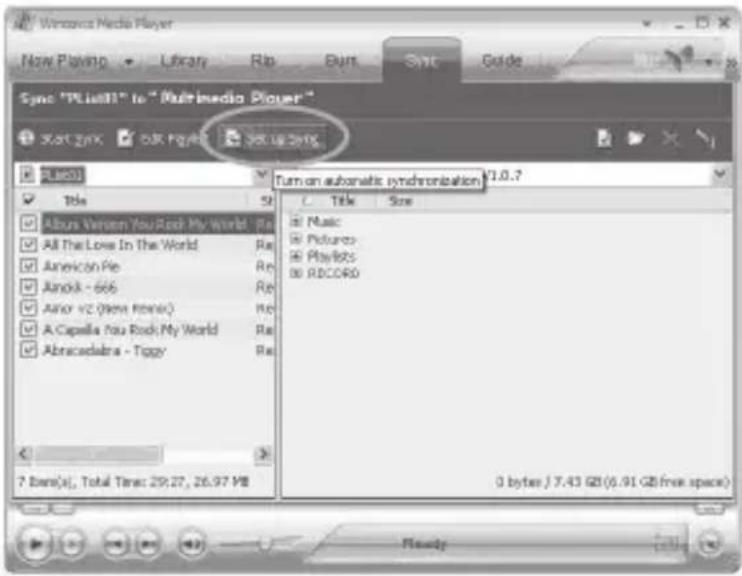Click the X delete icon in sync toolbar
This screenshot has width=742, height=576.
[x=670, y=139]
